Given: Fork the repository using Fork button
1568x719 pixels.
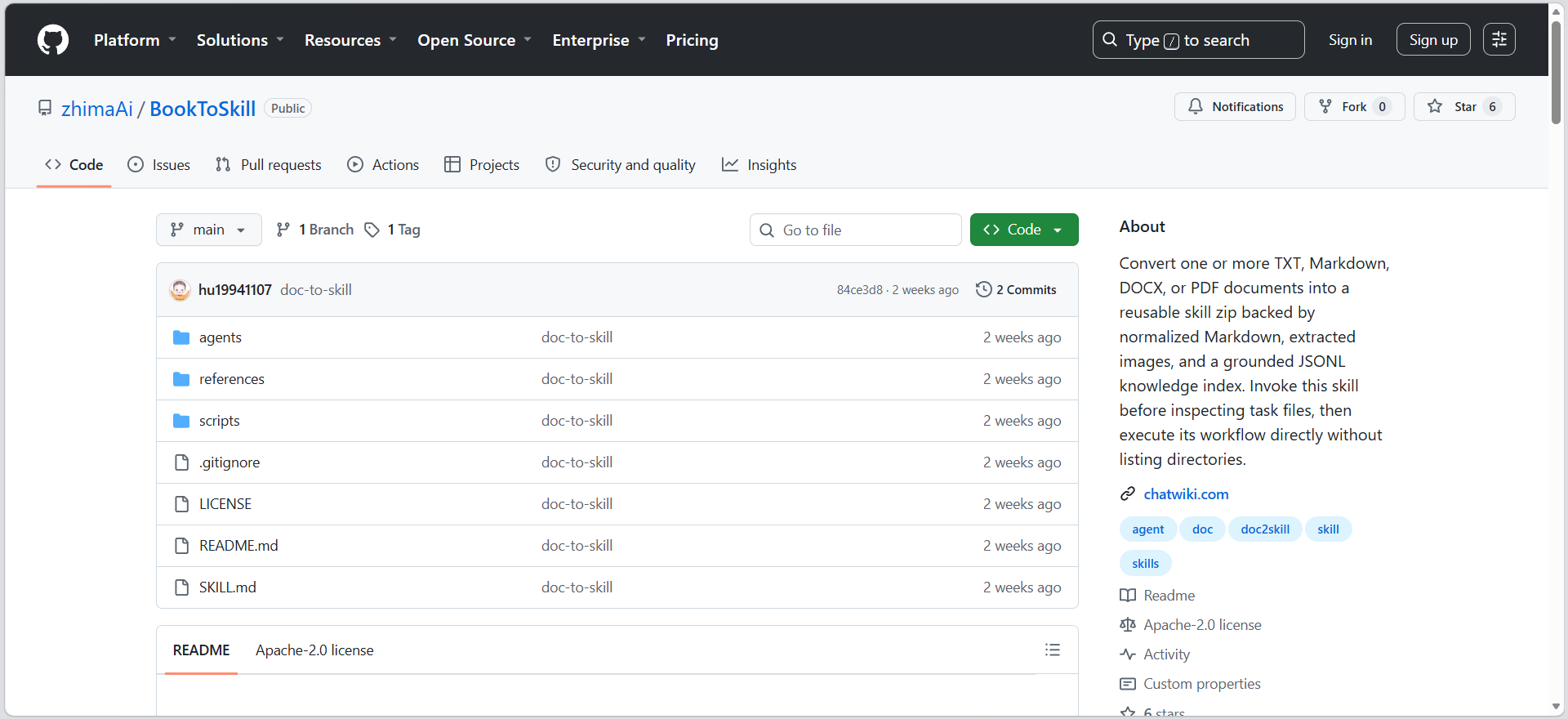Looking at the screenshot, I should coord(1354,107).
